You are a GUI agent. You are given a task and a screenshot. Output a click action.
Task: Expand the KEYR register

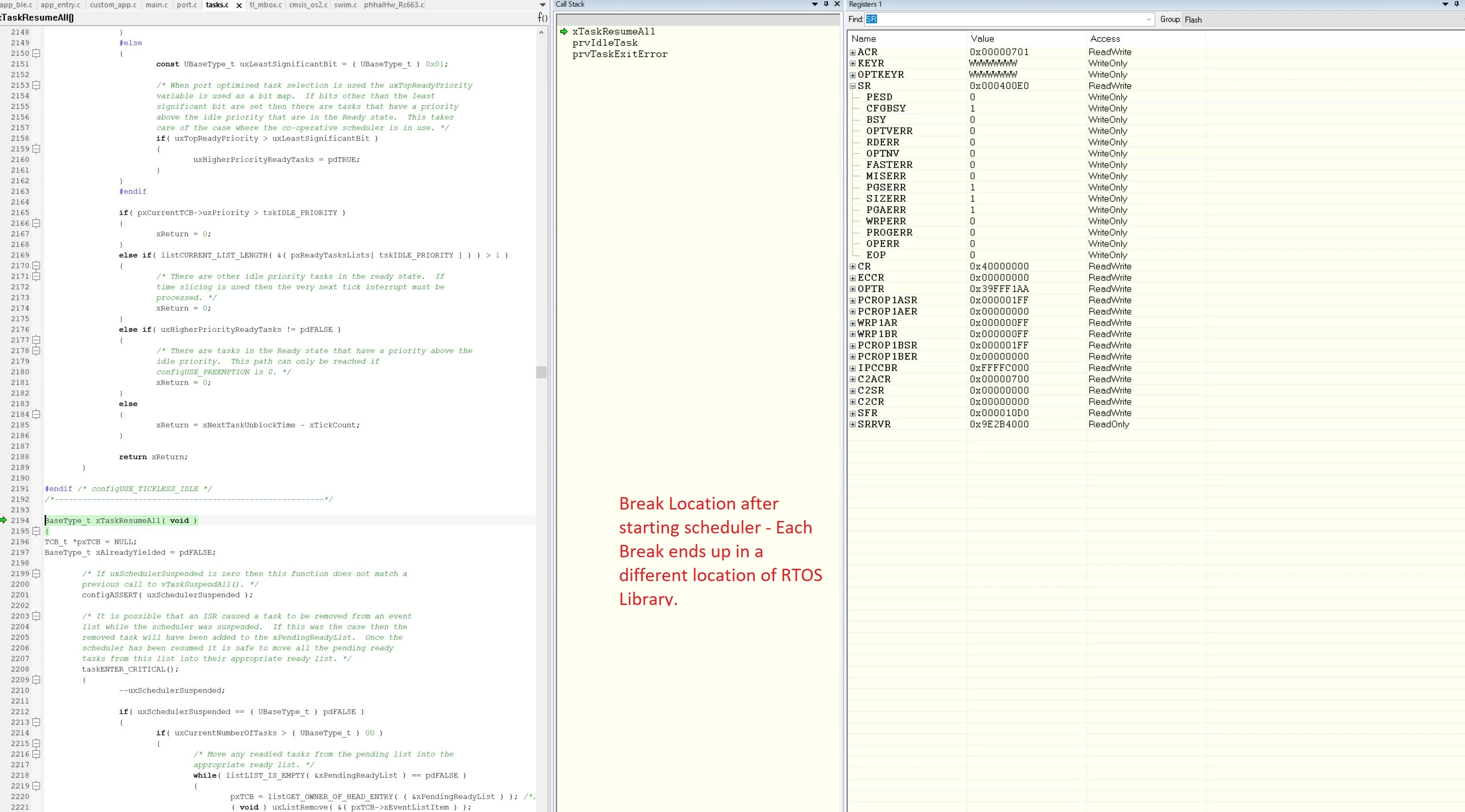(853, 63)
